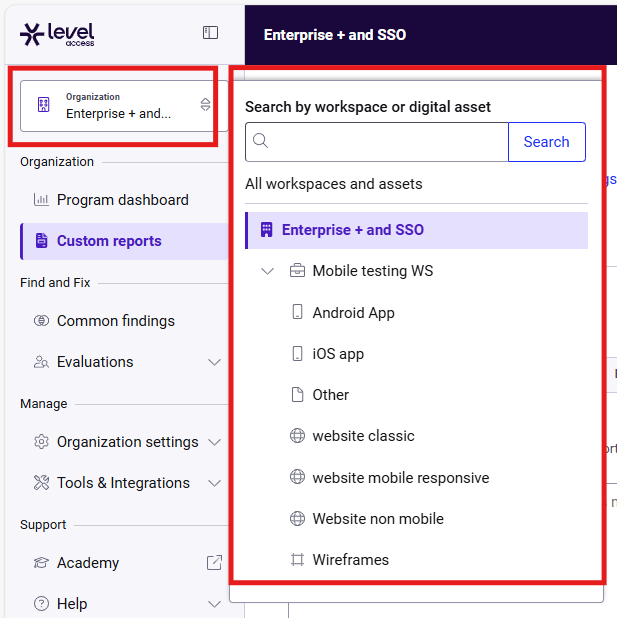Focus the workspace search input field
This screenshot has width=617, height=618.
(x=377, y=142)
